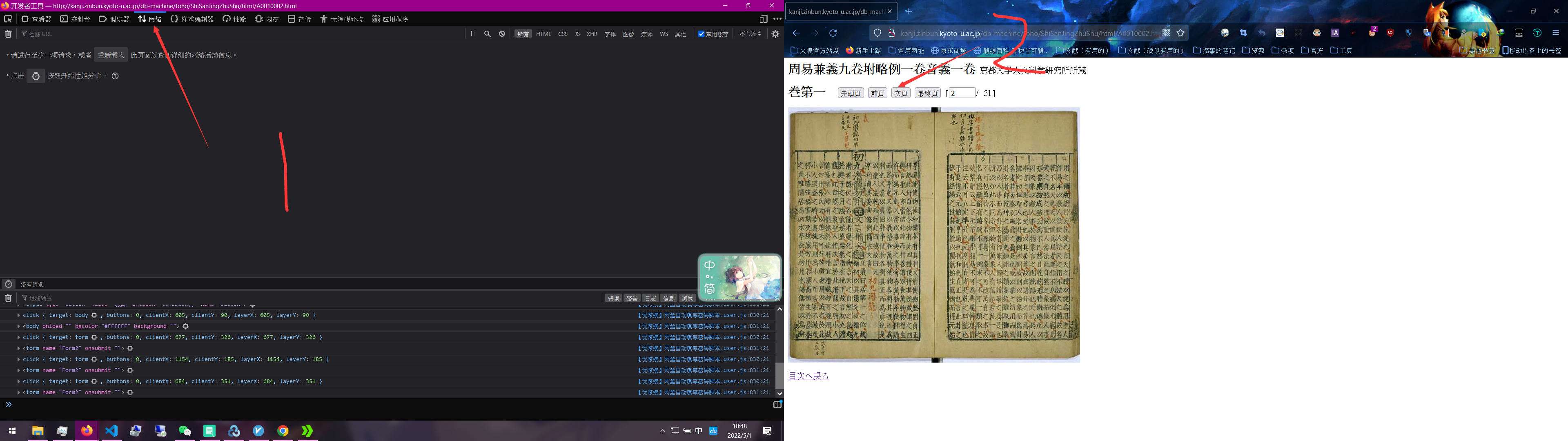The width and height of the screenshot is (1568, 441).
Task: Toggle responsive design mode icon
Action: (763, 19)
